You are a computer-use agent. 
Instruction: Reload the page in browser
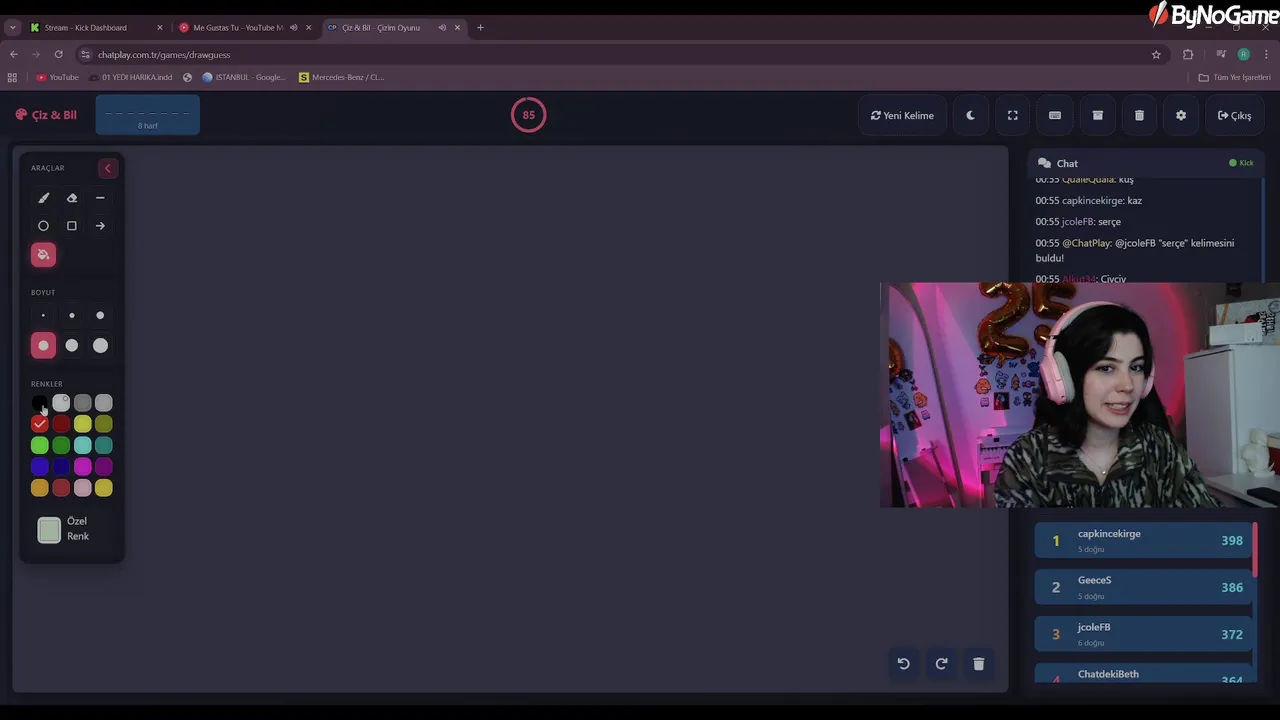pos(58,54)
